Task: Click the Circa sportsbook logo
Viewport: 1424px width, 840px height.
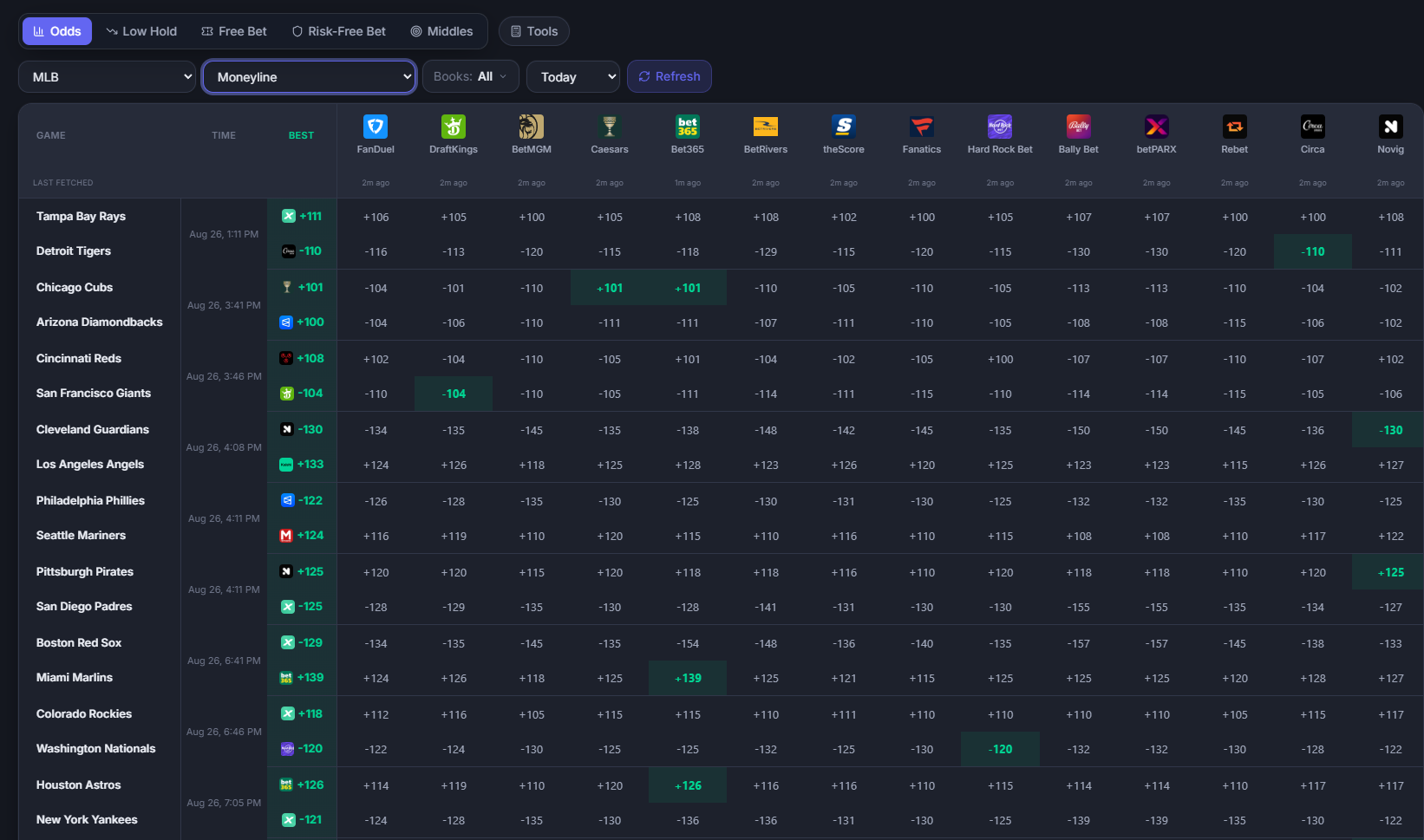Action: click(1313, 127)
